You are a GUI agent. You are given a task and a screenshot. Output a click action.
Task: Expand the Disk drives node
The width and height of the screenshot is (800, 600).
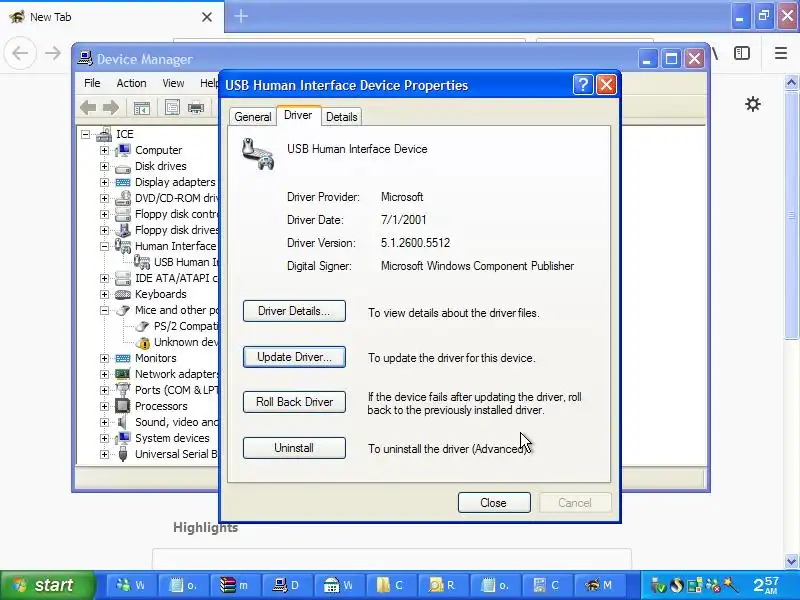click(x=105, y=166)
